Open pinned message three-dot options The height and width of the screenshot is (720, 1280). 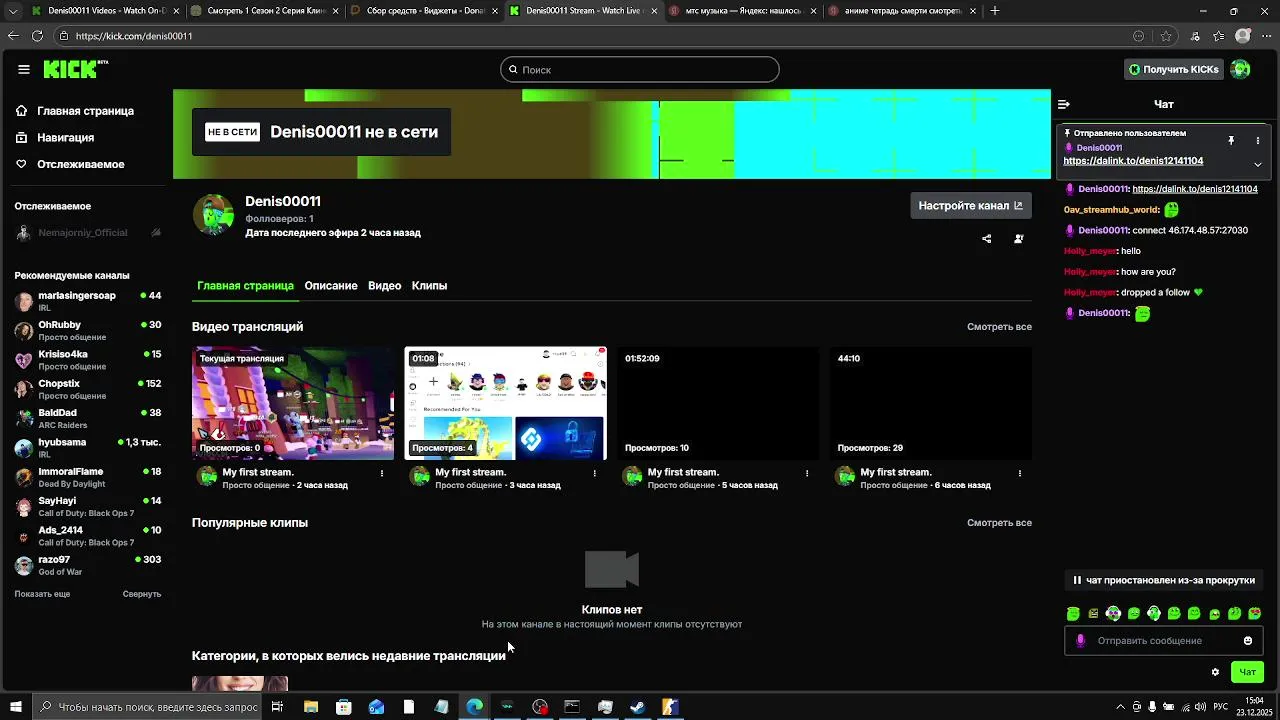[1257, 141]
